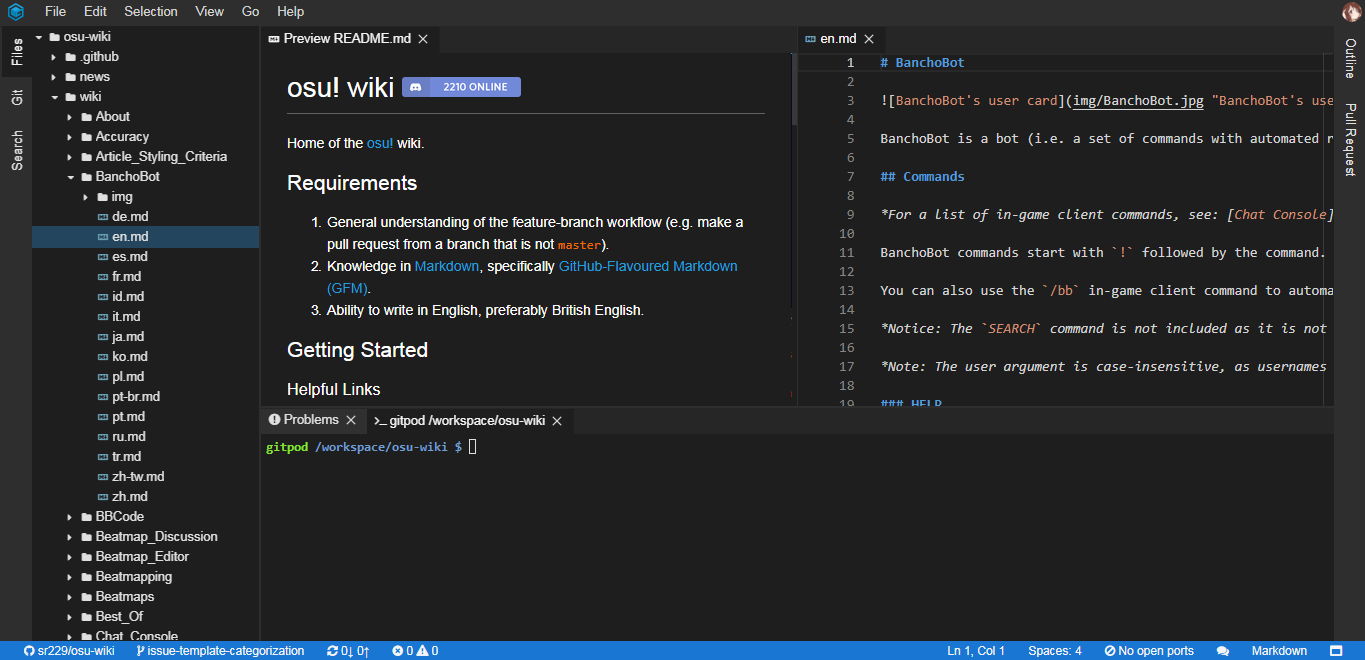Click the Discord 2210 ONLINE badge

[x=461, y=87]
